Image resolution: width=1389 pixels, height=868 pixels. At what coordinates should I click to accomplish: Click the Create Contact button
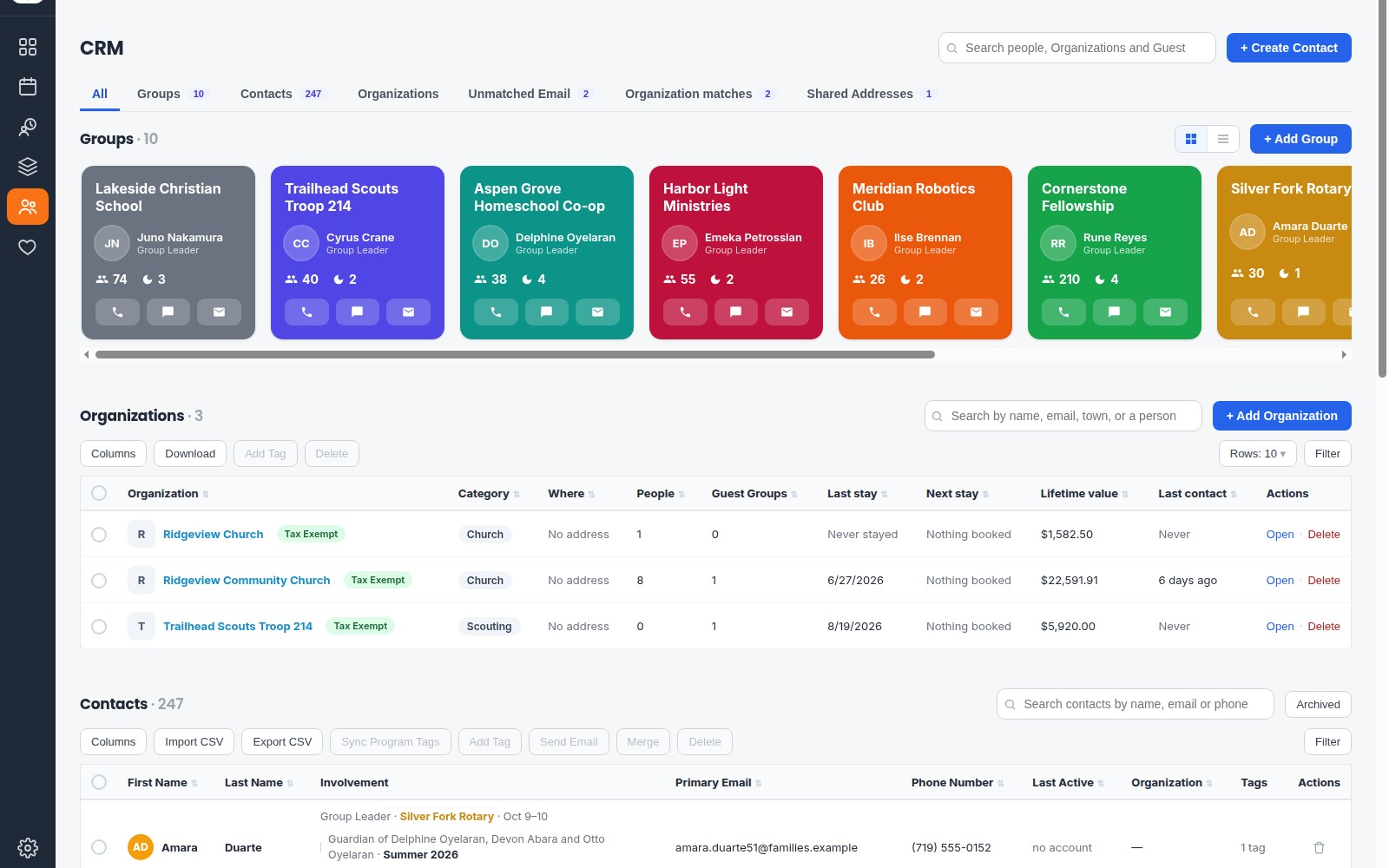click(x=1288, y=48)
